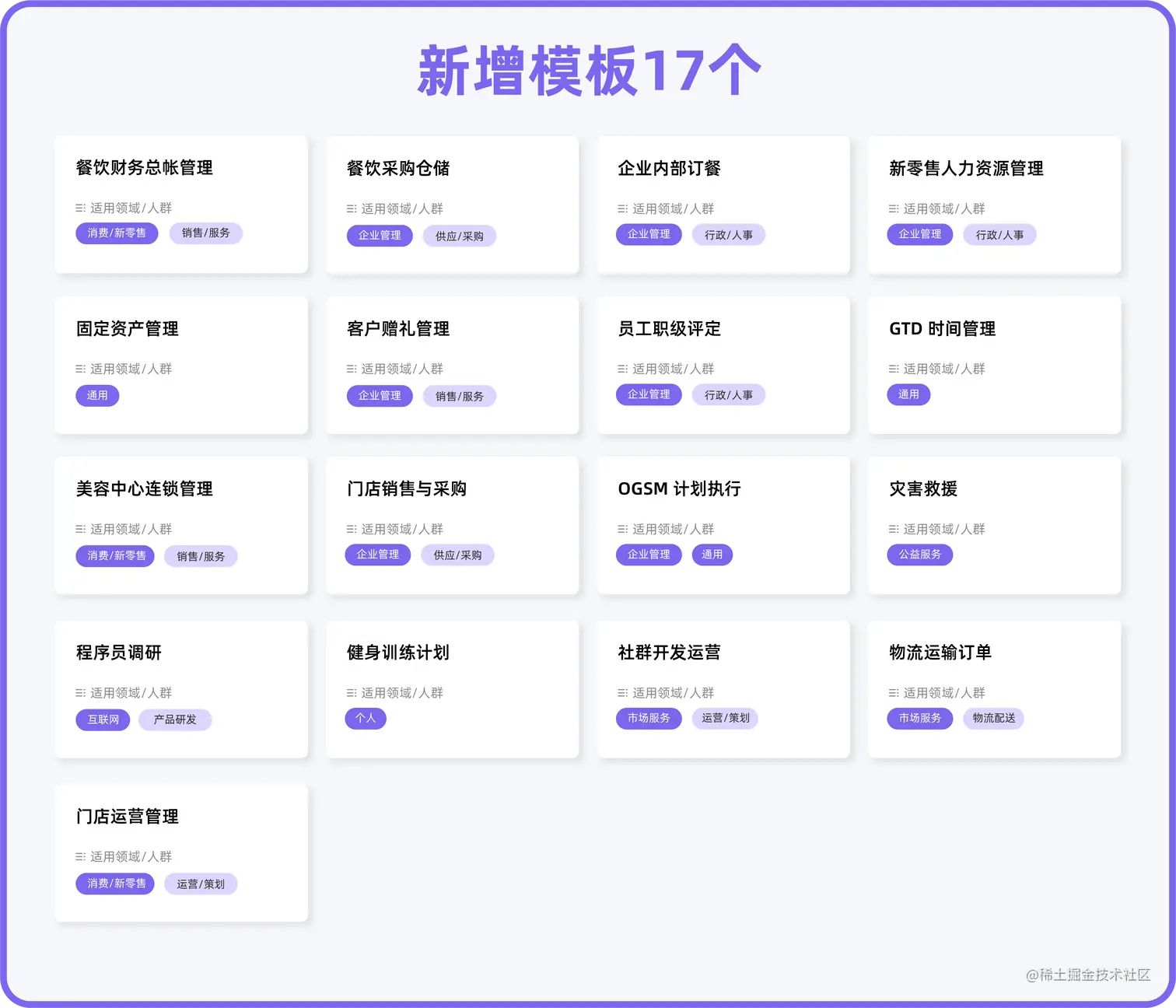The height and width of the screenshot is (1008, 1176).
Task: Open the 客户赠礼管理 template title
Action: [x=398, y=329]
